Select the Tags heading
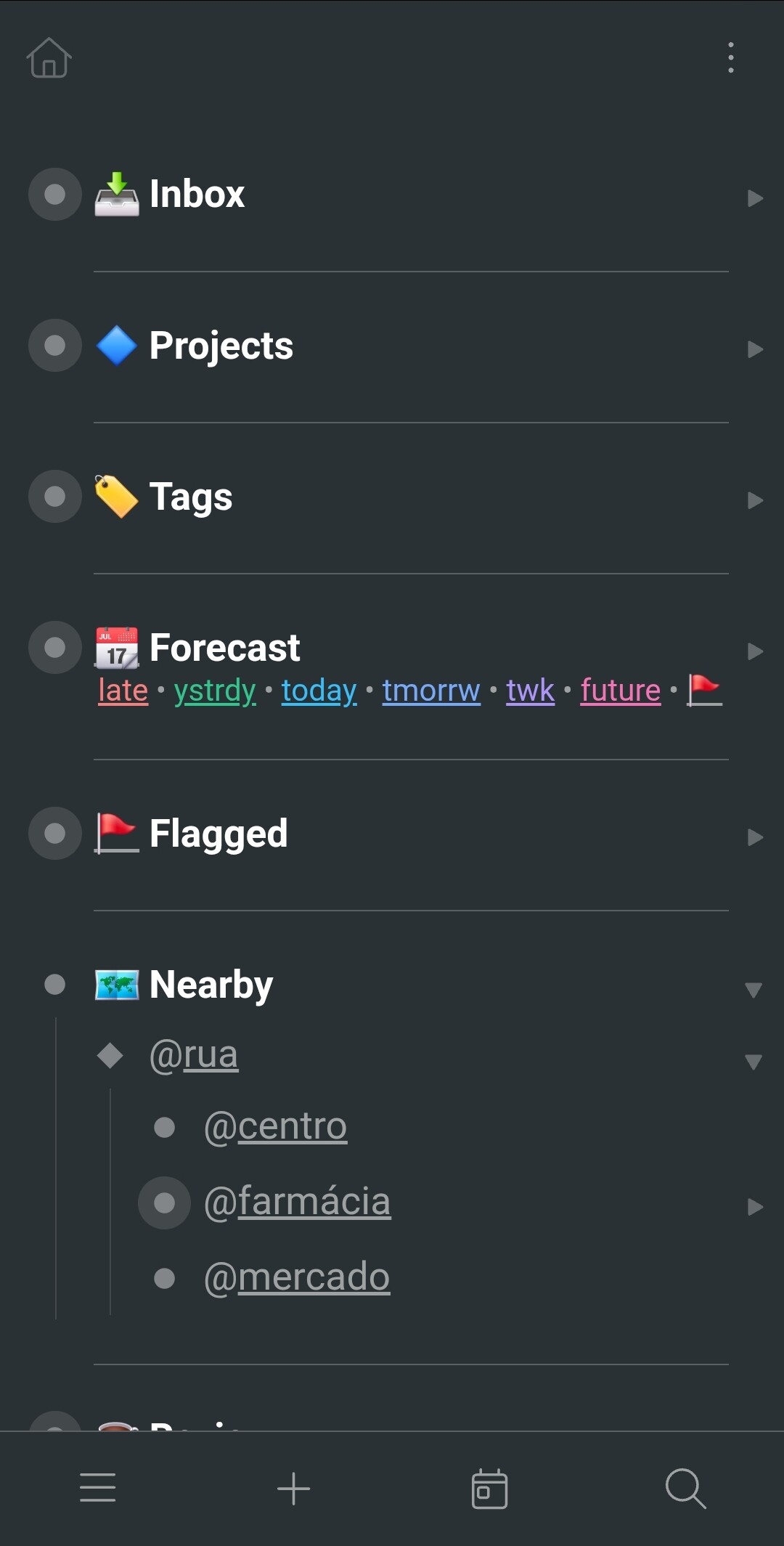This screenshot has height=1546, width=784. pos(191,497)
